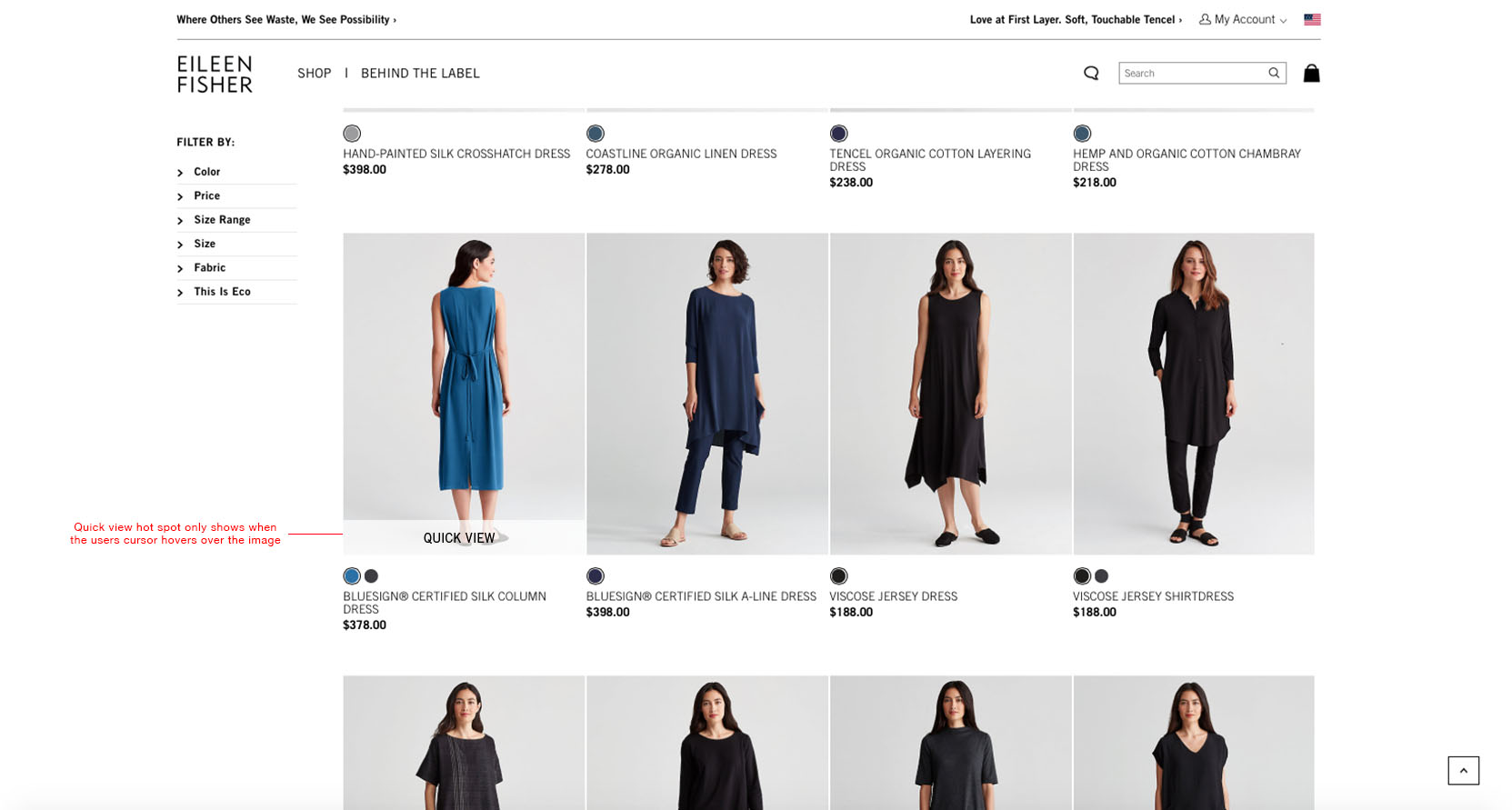The width and height of the screenshot is (1512, 810).
Task: Select dark gray swatch for Viscose Jersey Shirtdress
Action: point(1101,576)
